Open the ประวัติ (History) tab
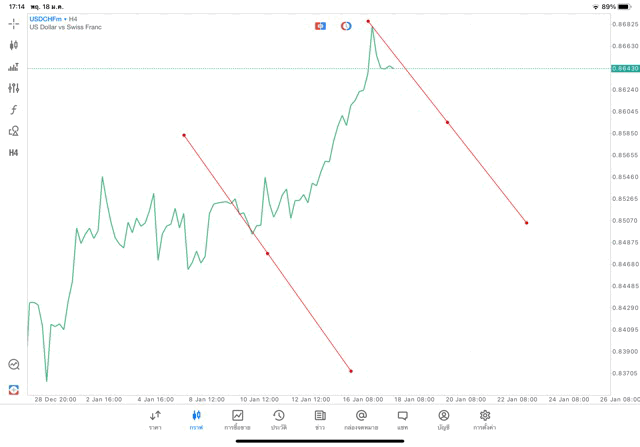This screenshot has width=640, height=447. click(278, 420)
